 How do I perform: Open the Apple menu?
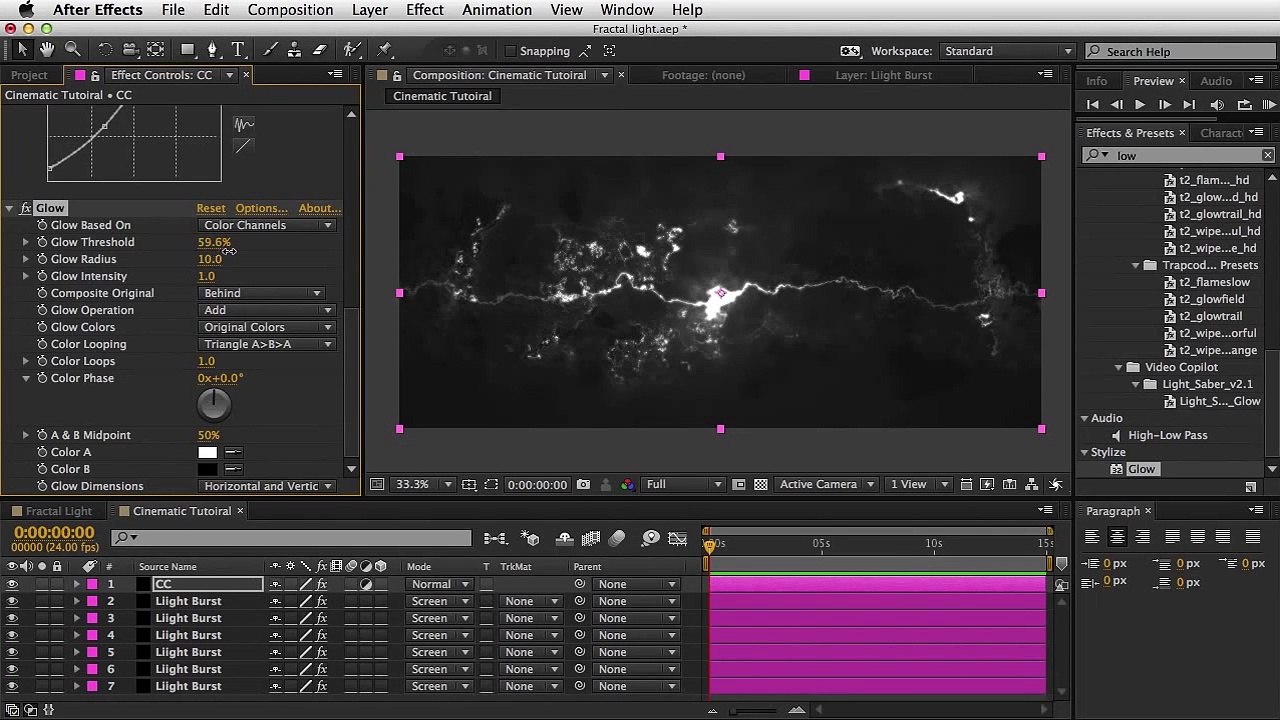(26, 10)
